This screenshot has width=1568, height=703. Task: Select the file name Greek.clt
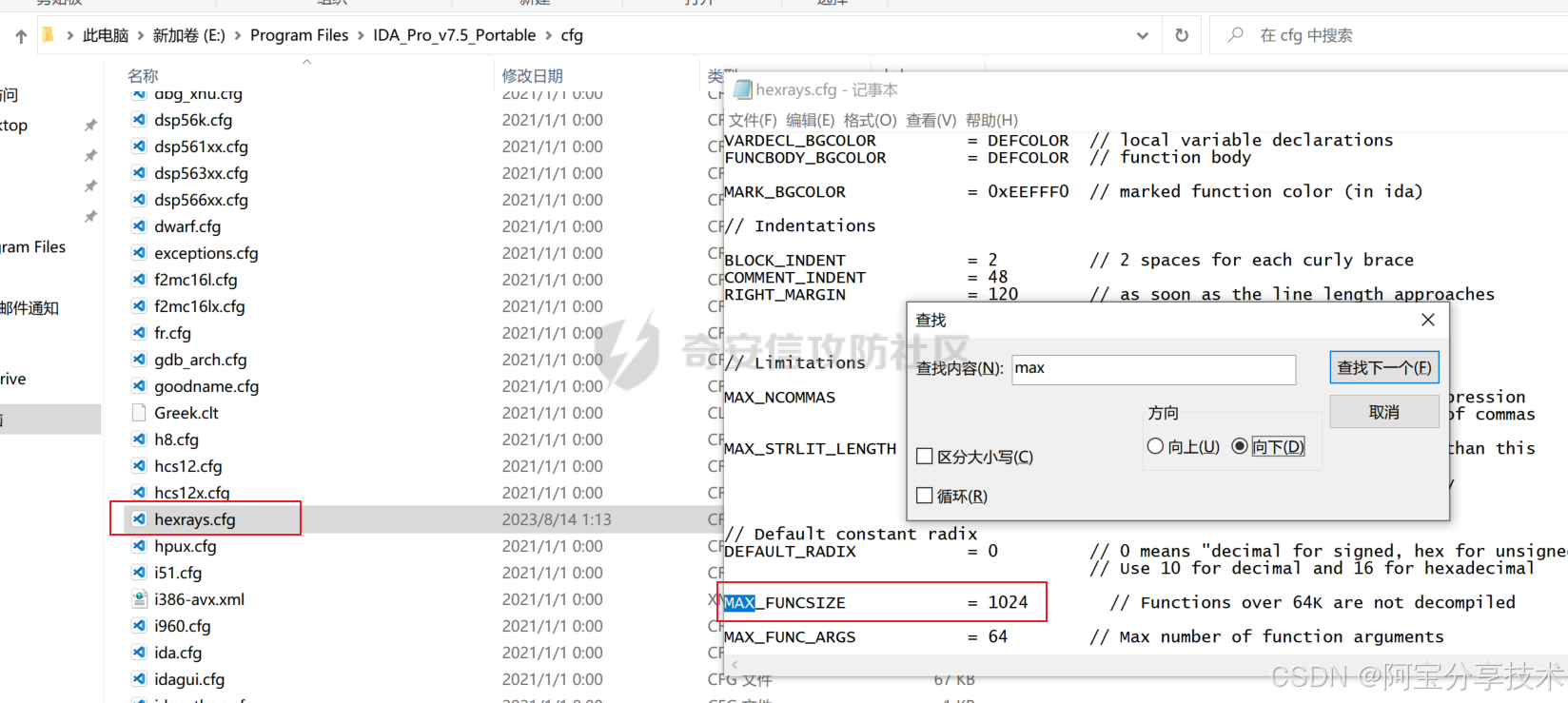coord(186,413)
